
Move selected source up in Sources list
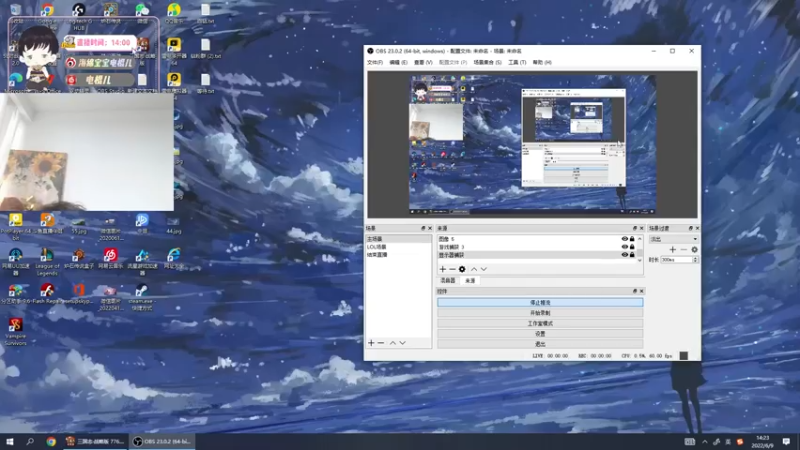(474, 269)
